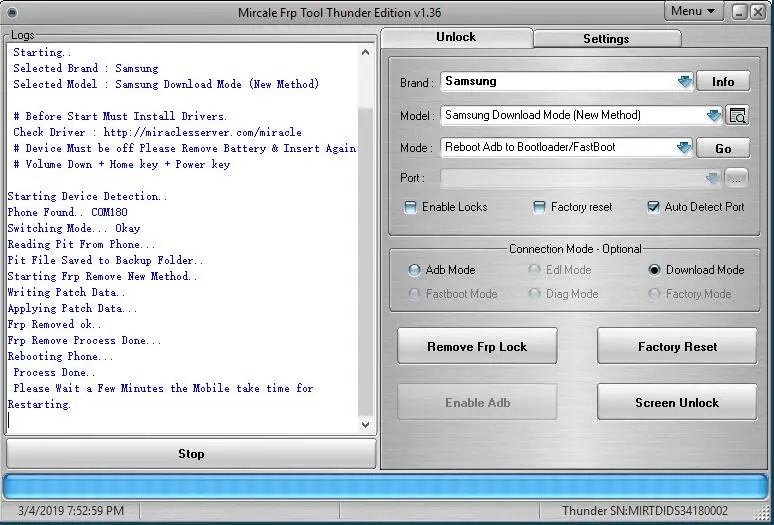Click the Factory Reset button
This screenshot has width=774, height=525.
[x=677, y=346]
